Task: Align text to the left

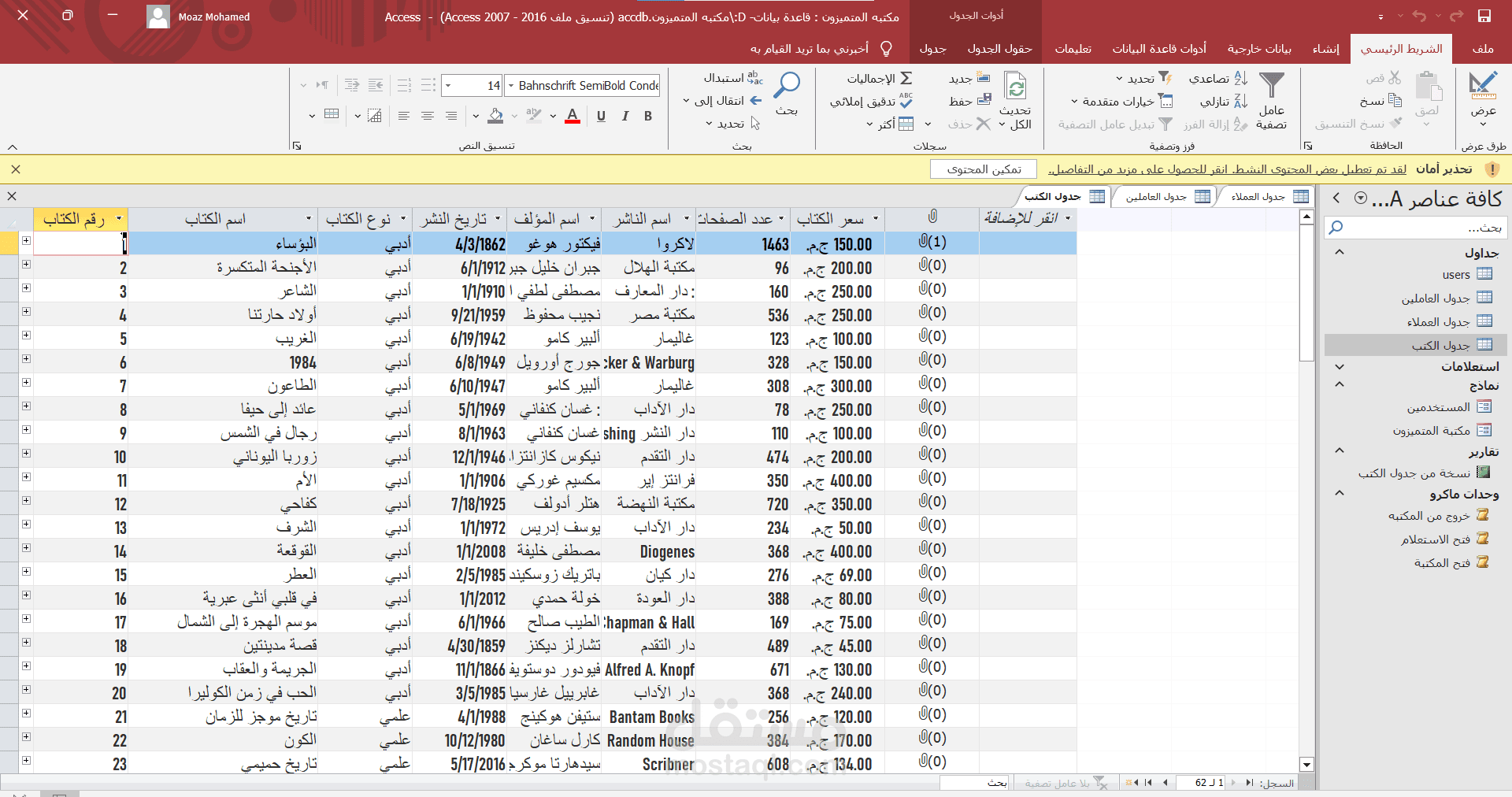Action: 404,116
